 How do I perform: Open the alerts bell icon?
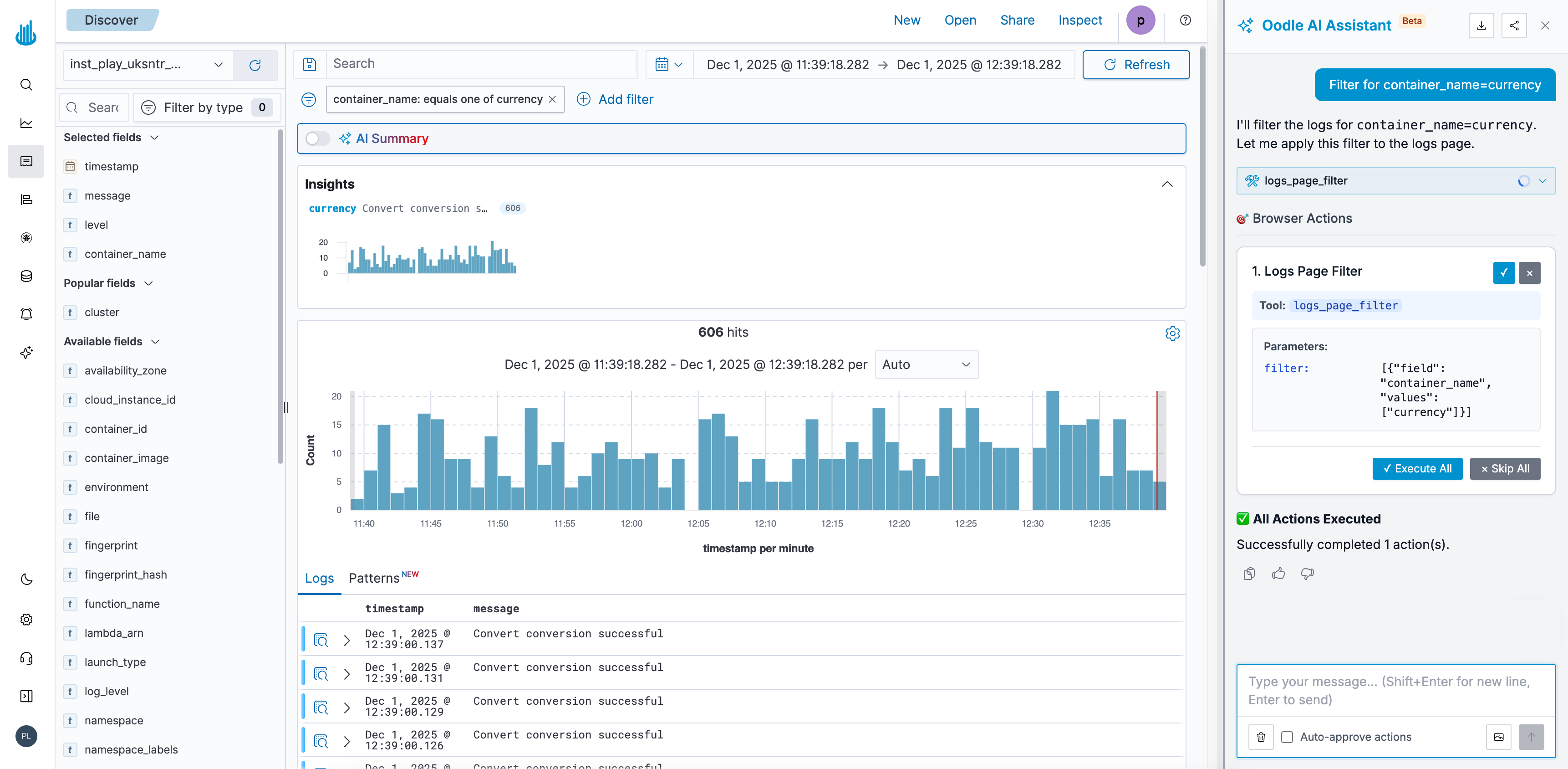25,313
